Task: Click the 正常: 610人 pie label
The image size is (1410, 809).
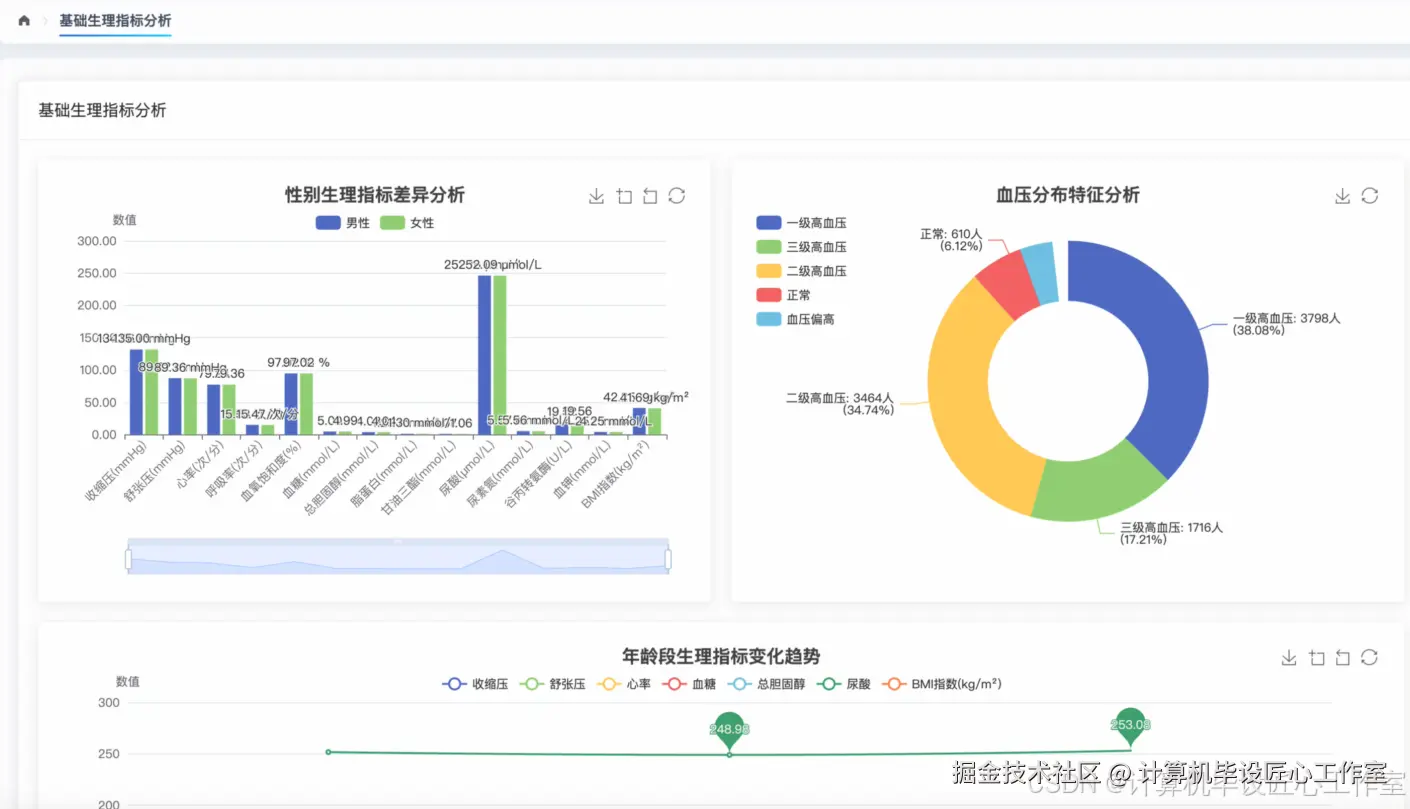Action: coord(951,240)
